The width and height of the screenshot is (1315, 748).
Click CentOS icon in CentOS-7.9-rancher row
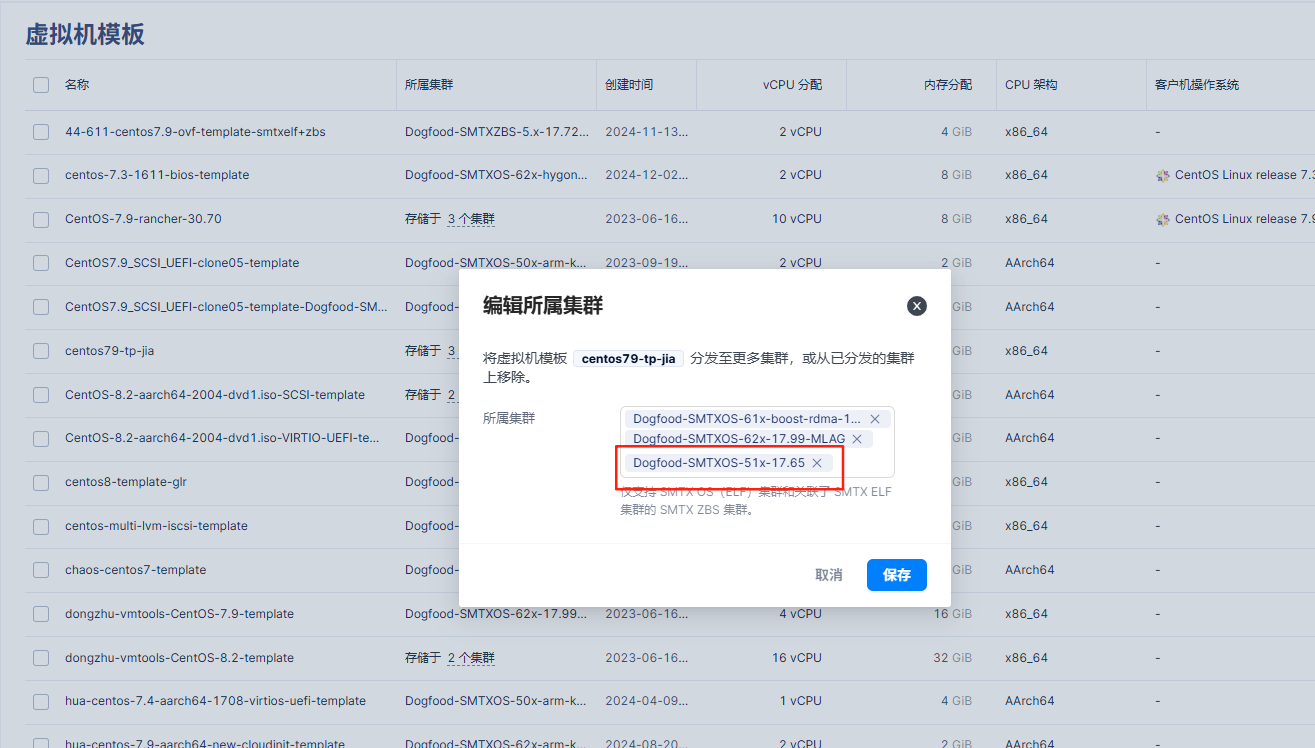click(1162, 219)
